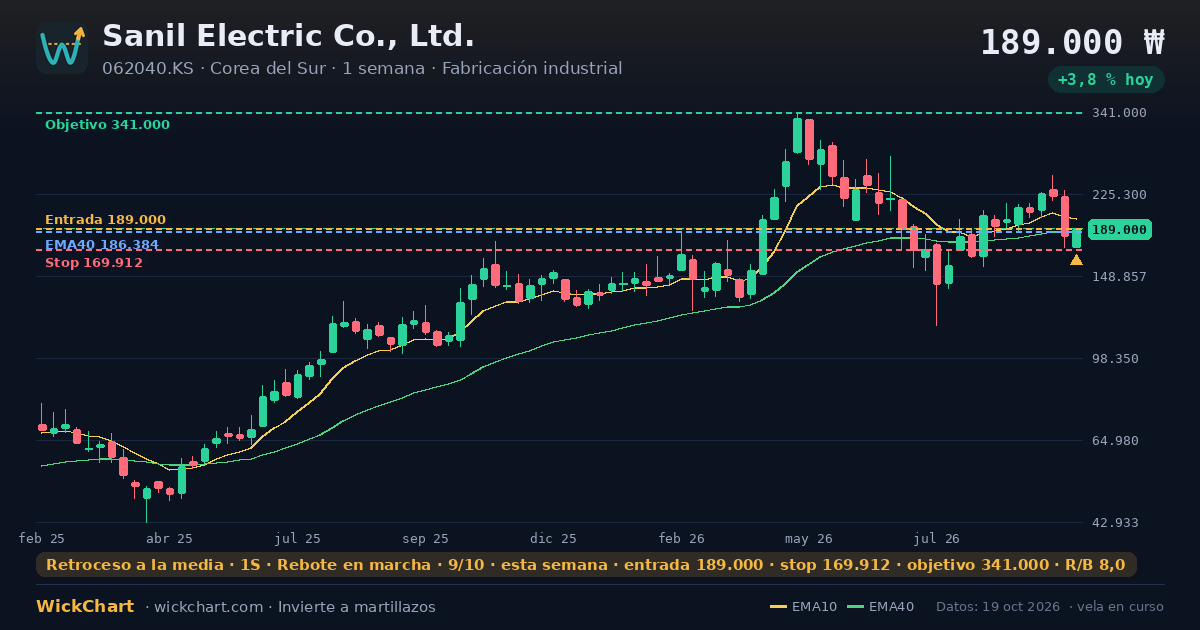Viewport: 1200px width, 630px height.
Task: Click the Invierte a martillazos tagline
Action: point(357,607)
